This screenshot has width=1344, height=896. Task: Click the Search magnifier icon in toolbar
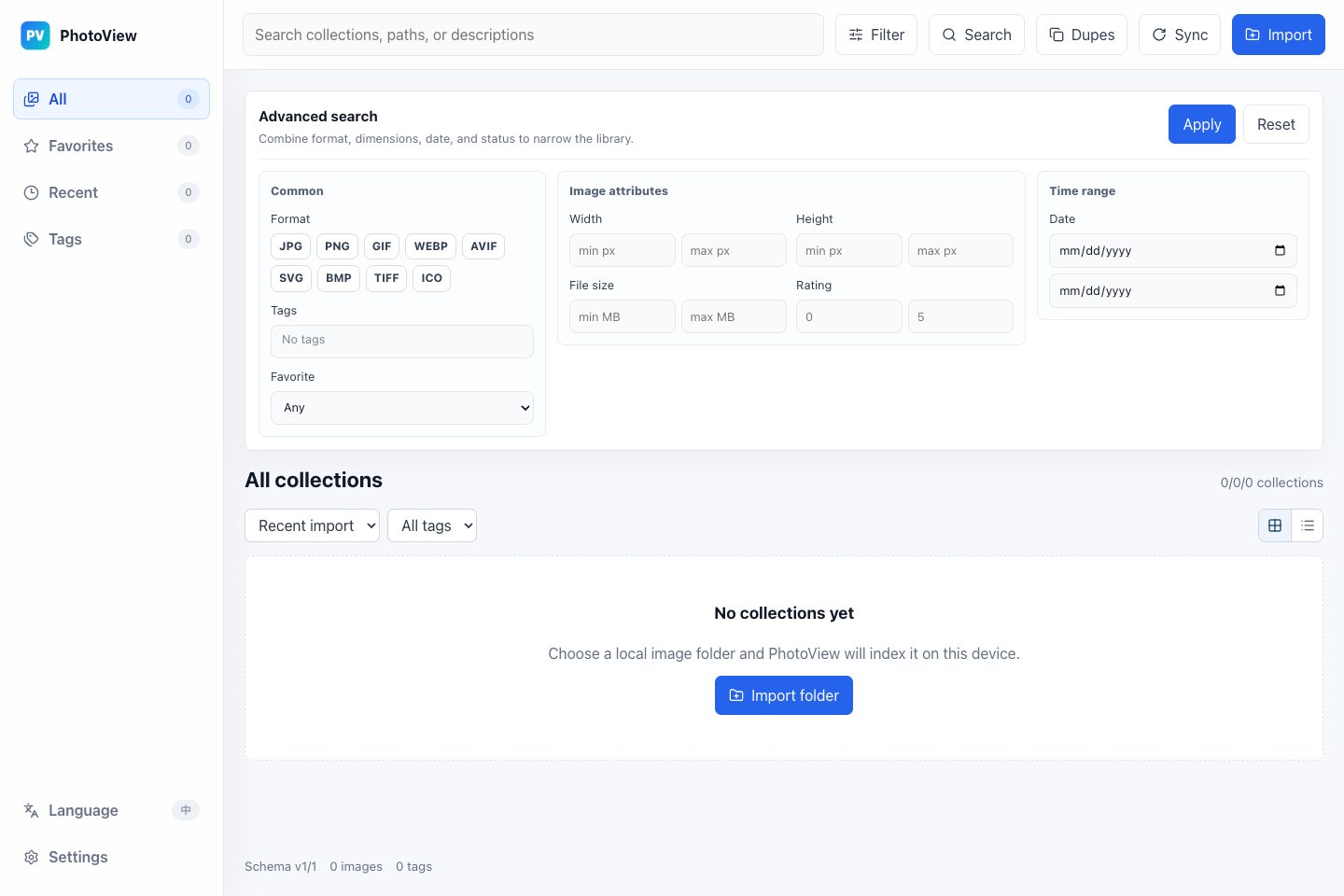tap(949, 35)
